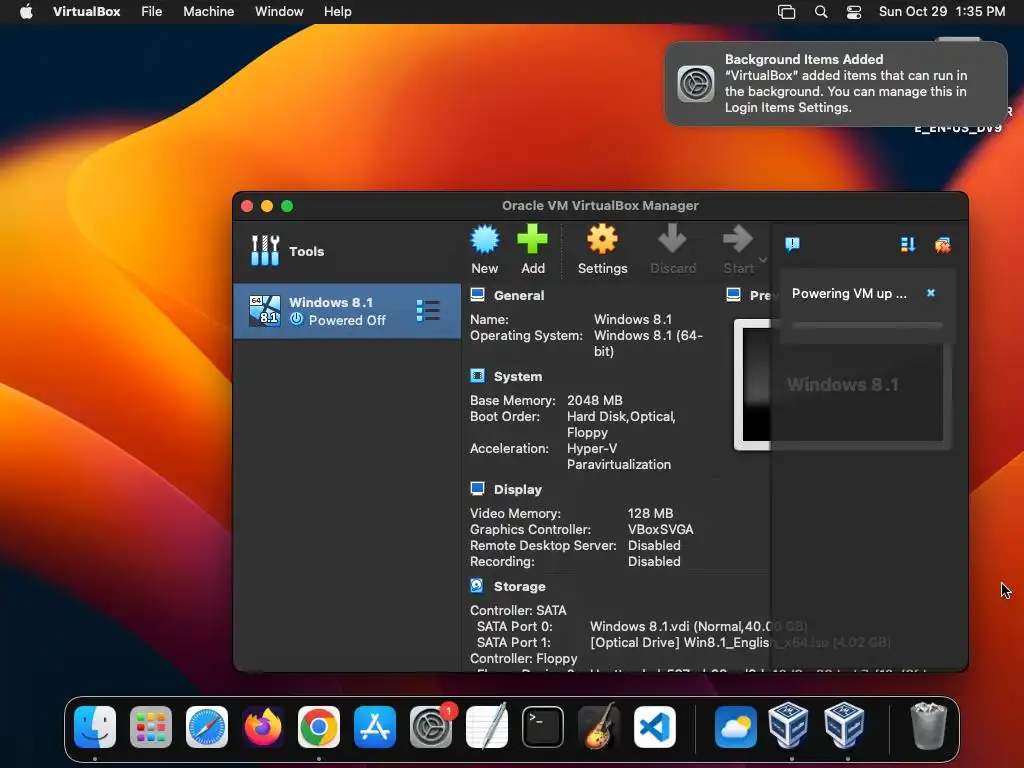Select Windows 8.1 virtual machine entry
The width and height of the screenshot is (1024, 768).
click(x=347, y=311)
